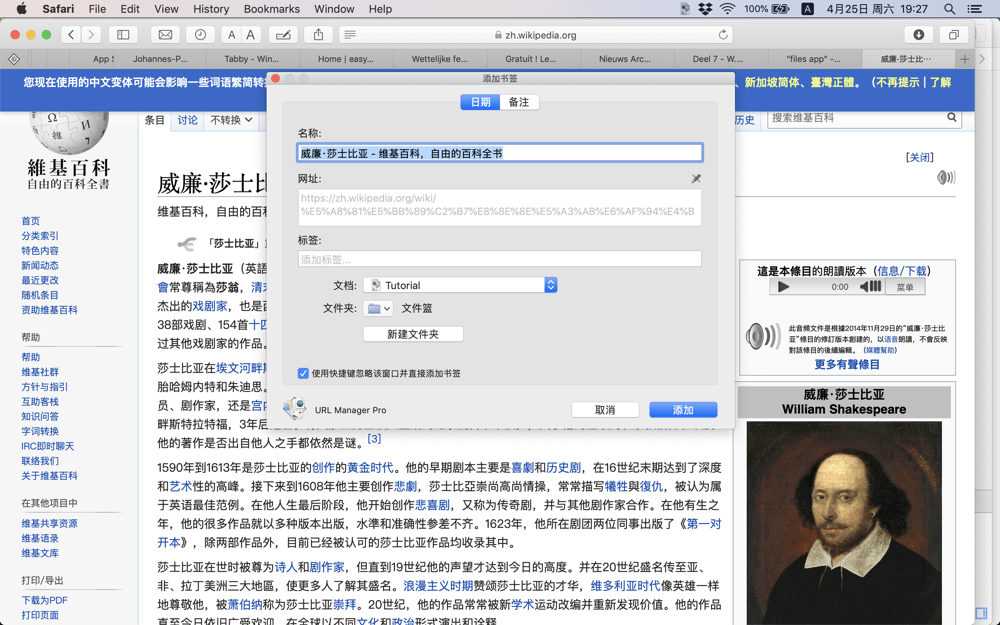Open the Window menu
The image size is (1000, 625).
point(334,9)
